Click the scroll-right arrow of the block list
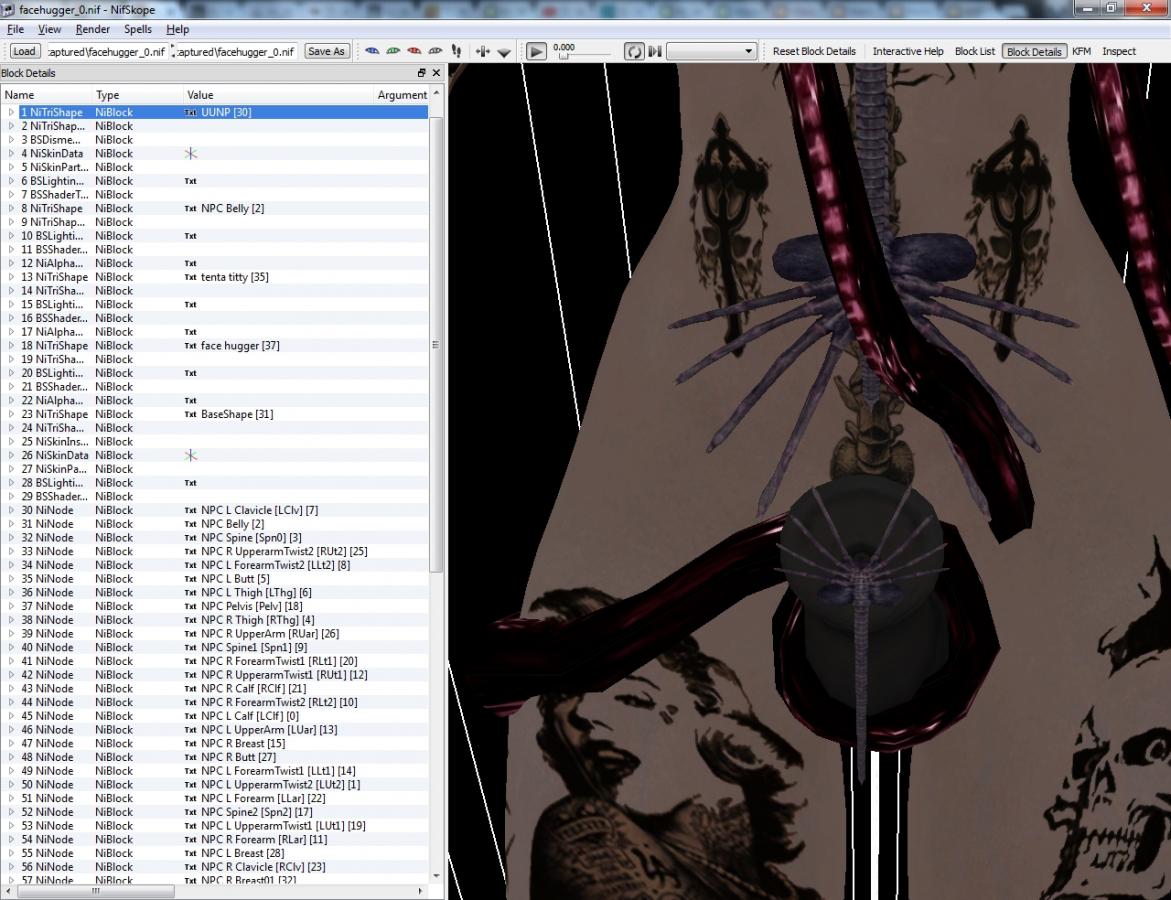 (420, 891)
